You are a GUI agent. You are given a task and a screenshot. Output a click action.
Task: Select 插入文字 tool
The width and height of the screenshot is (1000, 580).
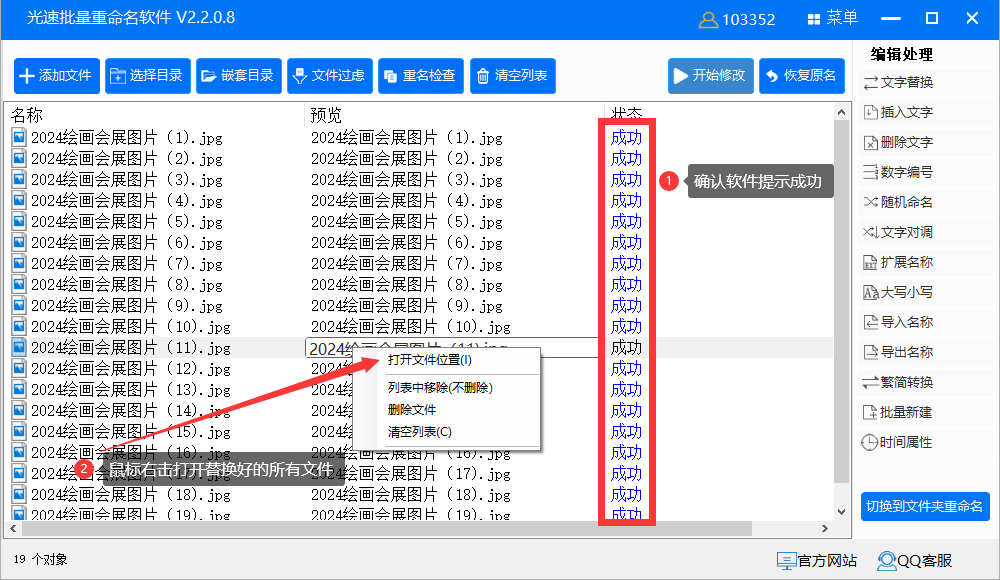pyautogui.click(x=899, y=112)
